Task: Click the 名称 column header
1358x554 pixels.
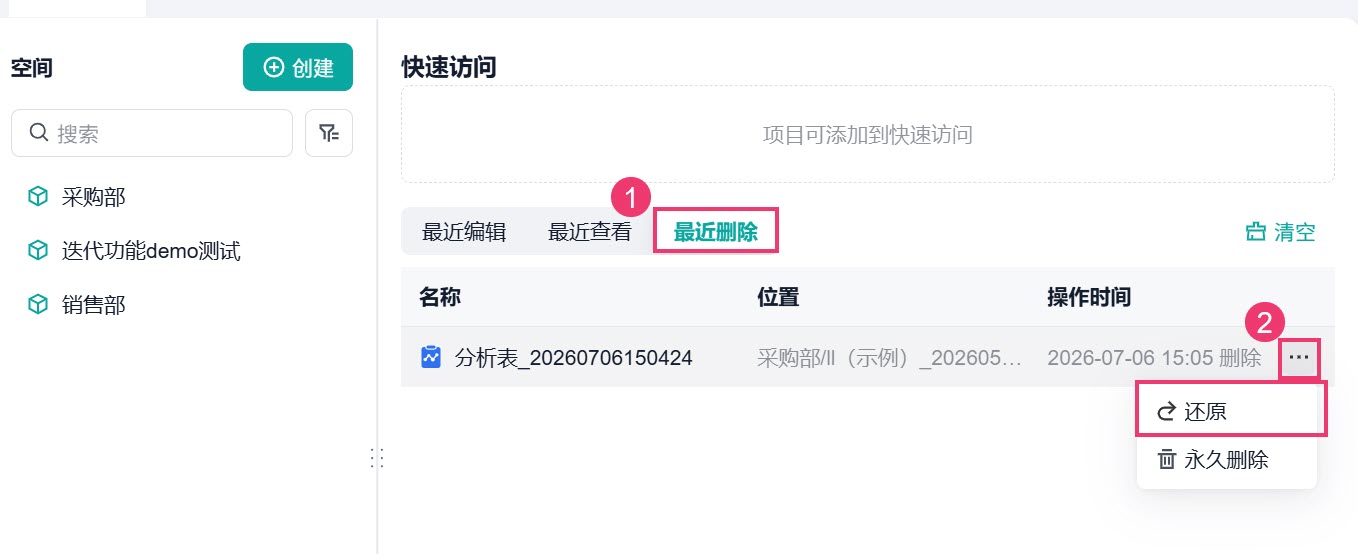Action: coord(440,297)
